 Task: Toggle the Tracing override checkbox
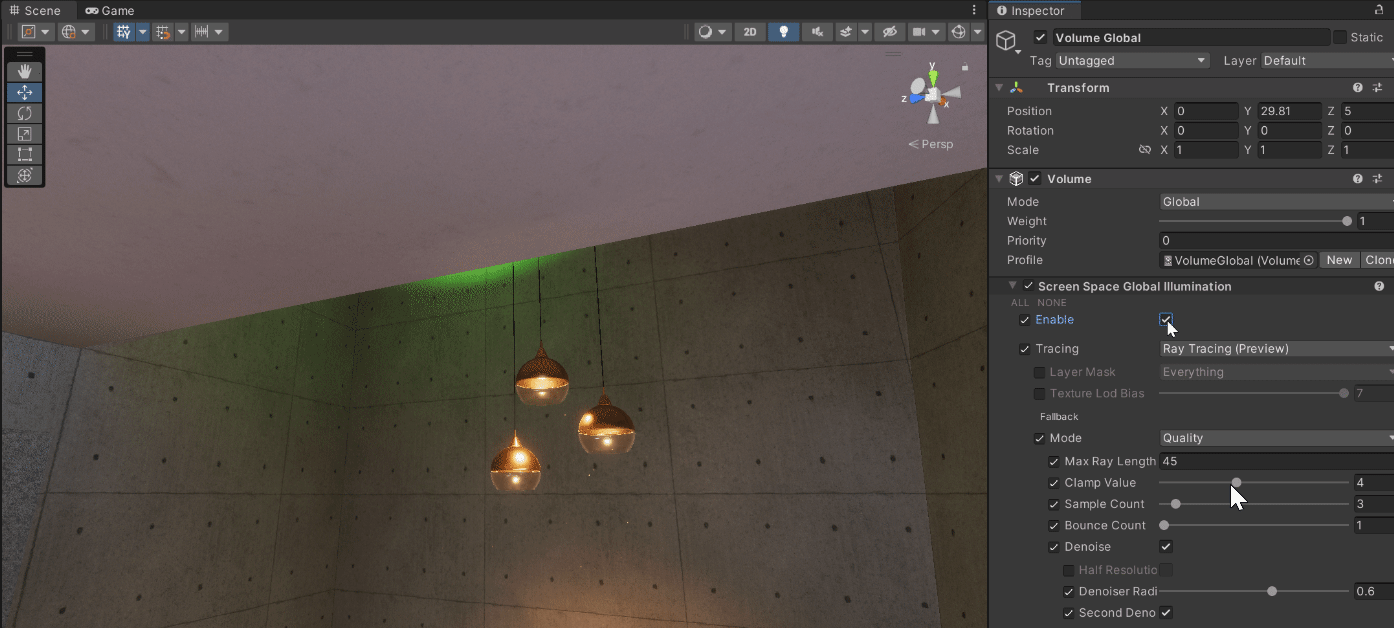1024,349
